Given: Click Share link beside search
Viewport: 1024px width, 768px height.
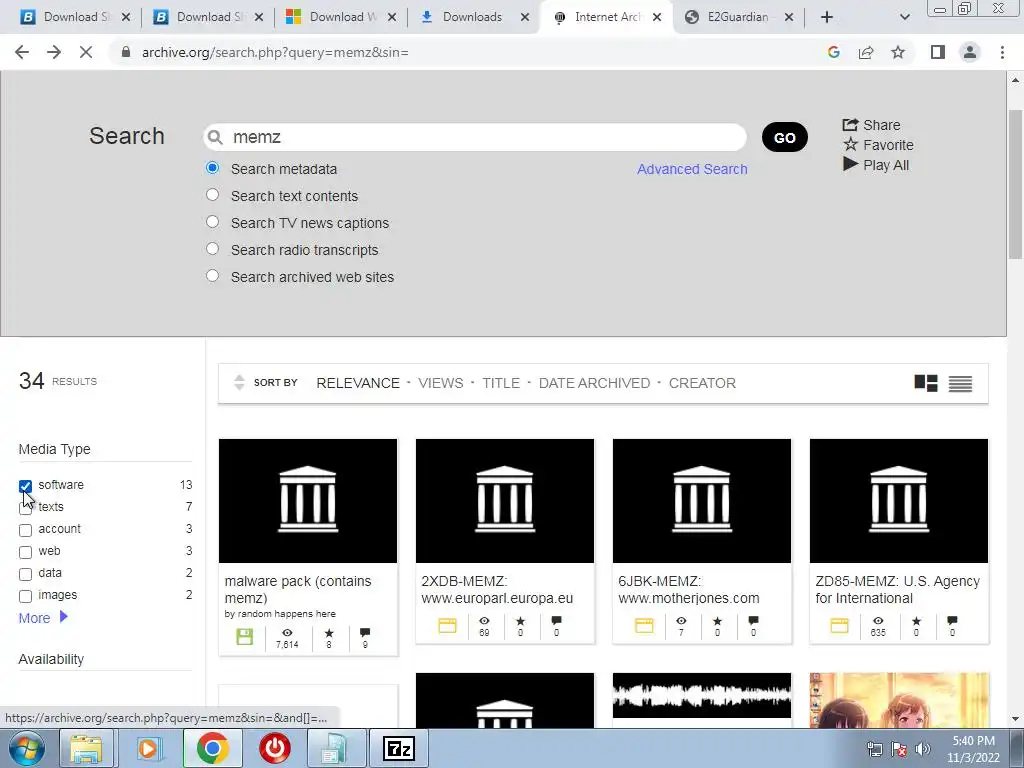Looking at the screenshot, I should click(x=871, y=125).
